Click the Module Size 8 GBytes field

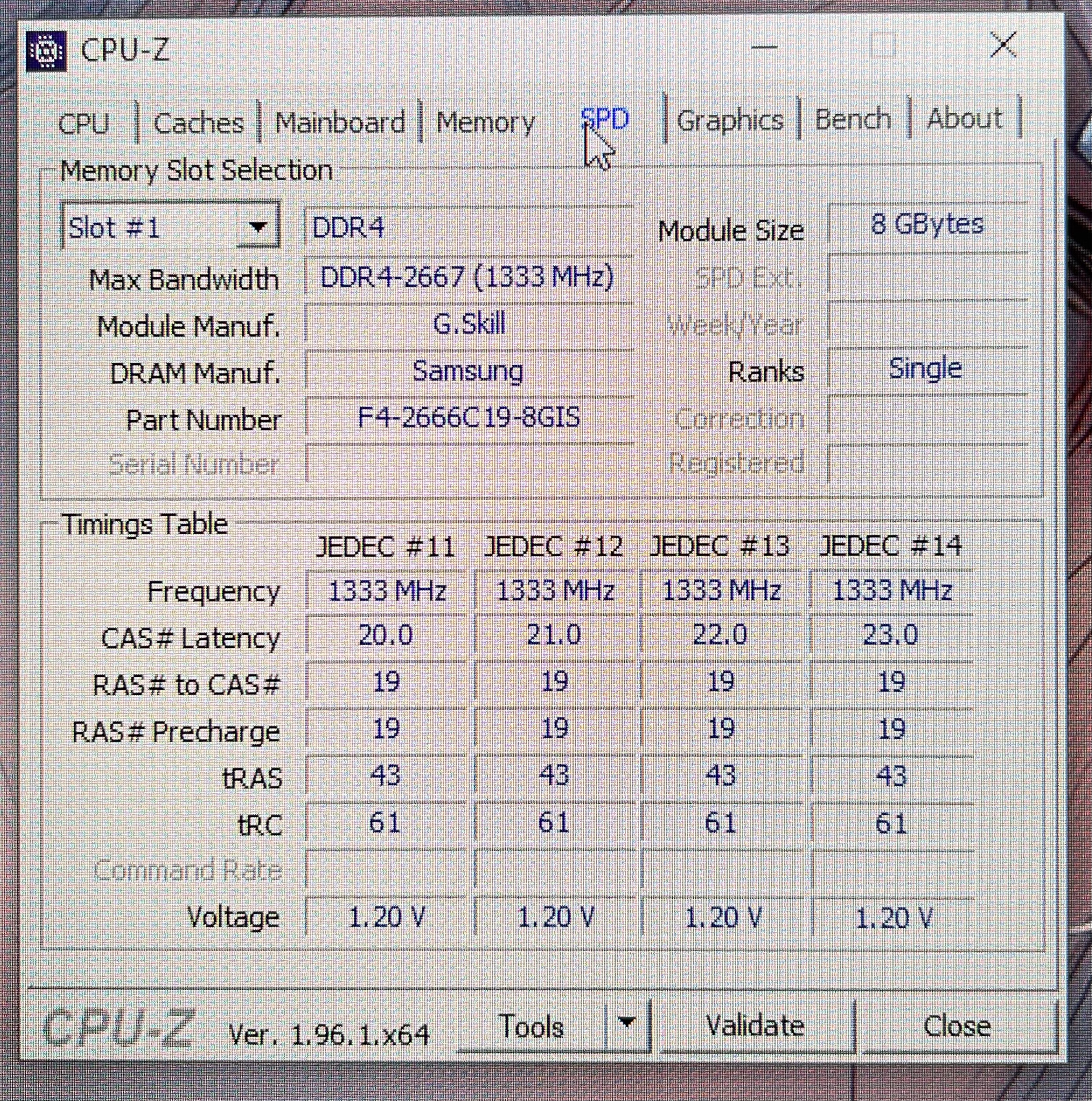927,224
